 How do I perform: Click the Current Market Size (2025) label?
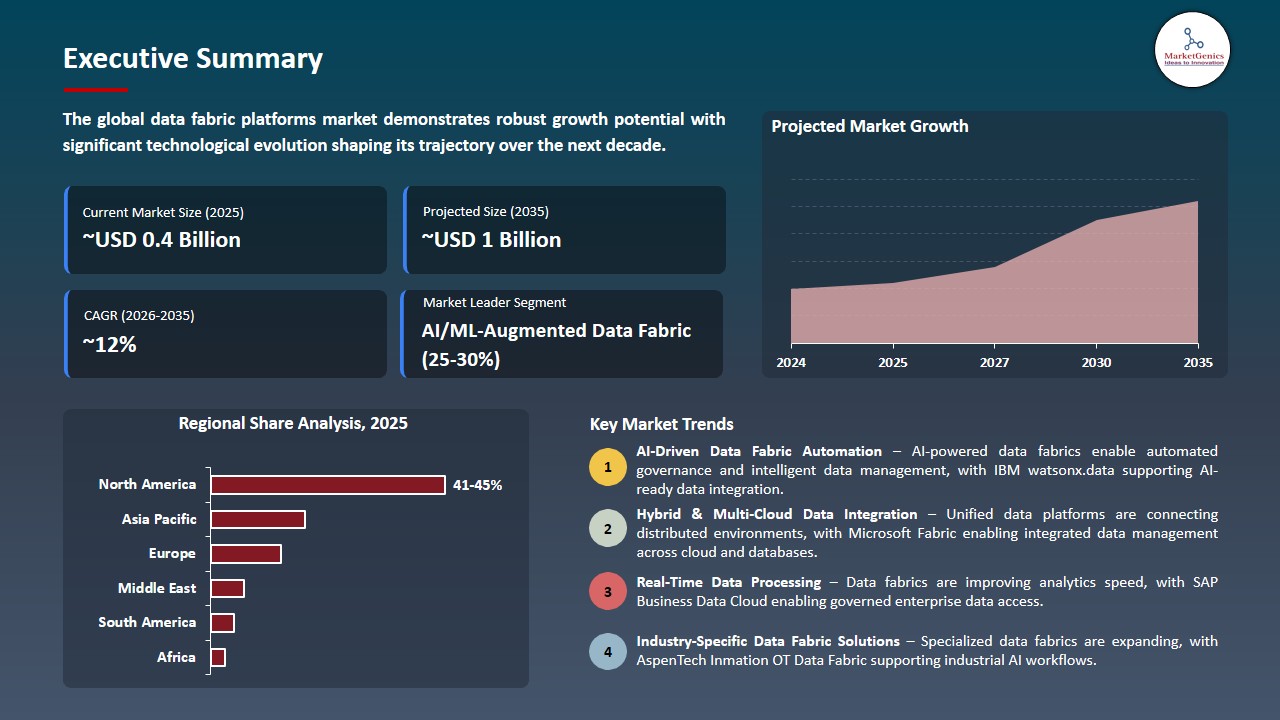point(163,212)
